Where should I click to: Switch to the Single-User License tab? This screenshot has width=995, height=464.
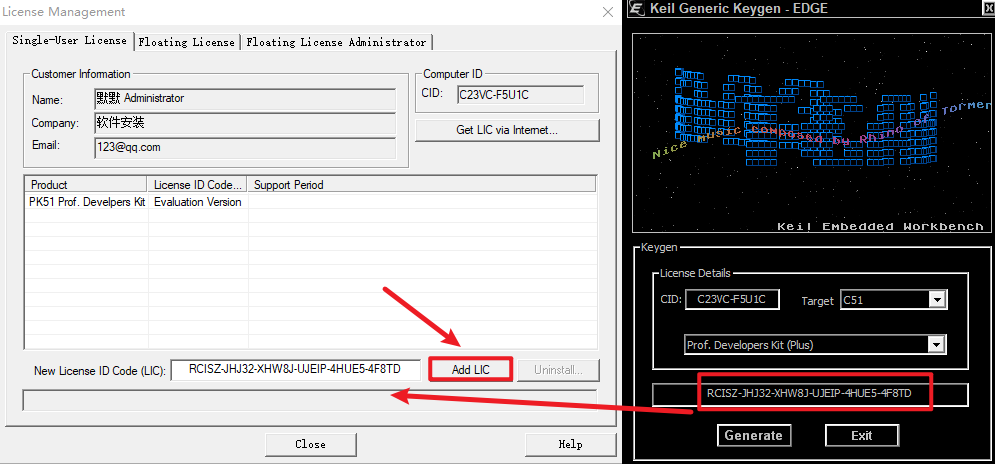[x=70, y=41]
